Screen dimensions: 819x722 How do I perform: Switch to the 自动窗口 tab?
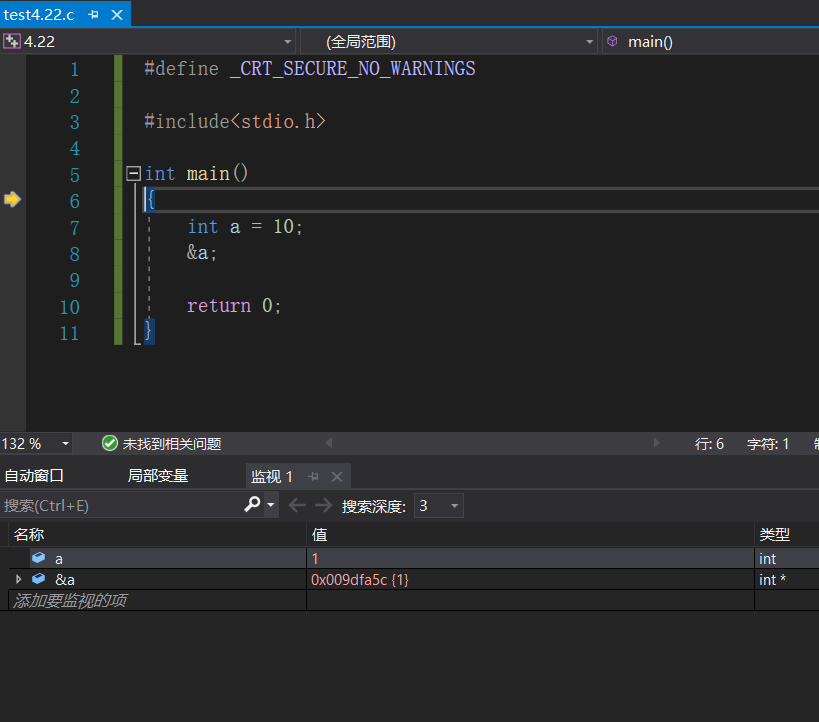[x=34, y=476]
